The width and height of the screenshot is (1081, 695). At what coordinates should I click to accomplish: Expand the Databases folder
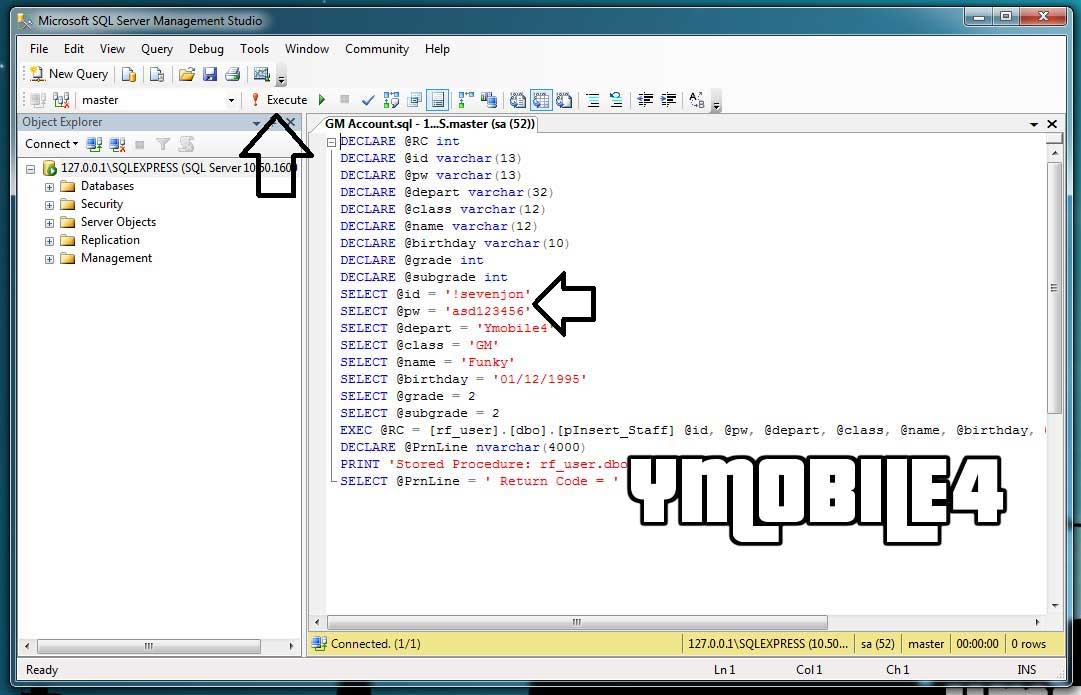pyautogui.click(x=49, y=187)
